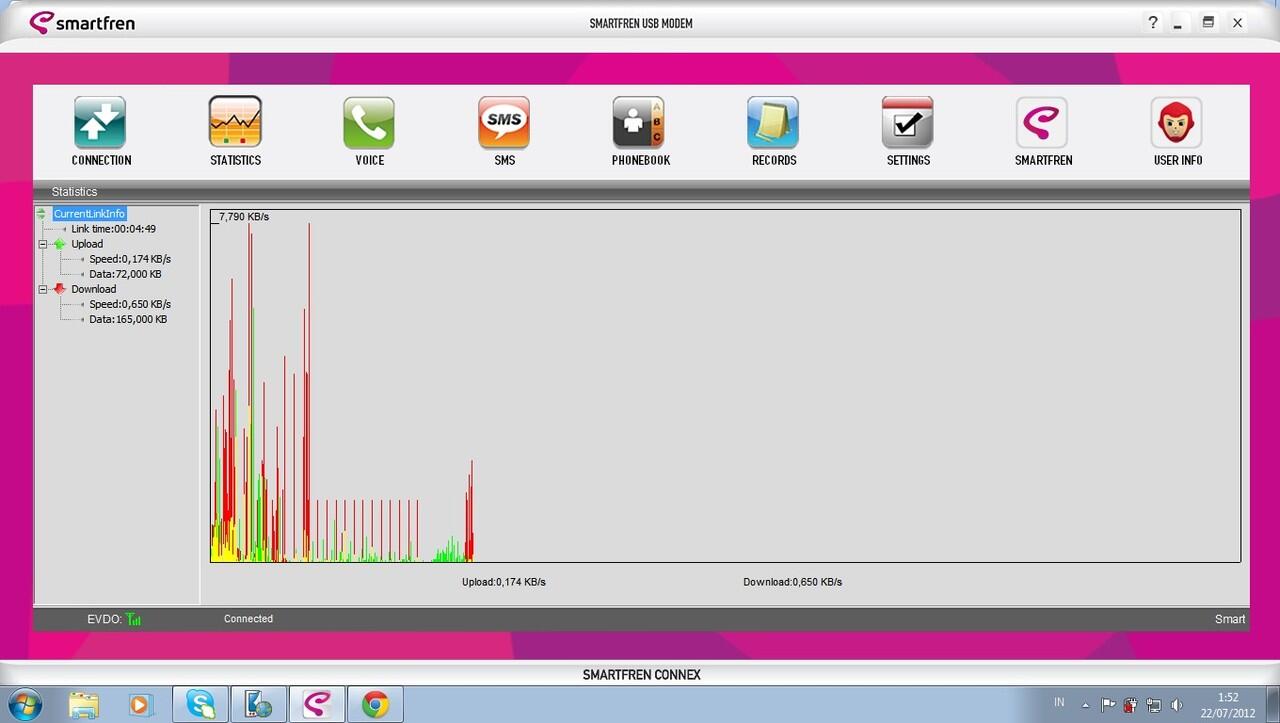The image size is (1280, 723).
Task: Collapse the Upload tree node
Action: pos(43,244)
